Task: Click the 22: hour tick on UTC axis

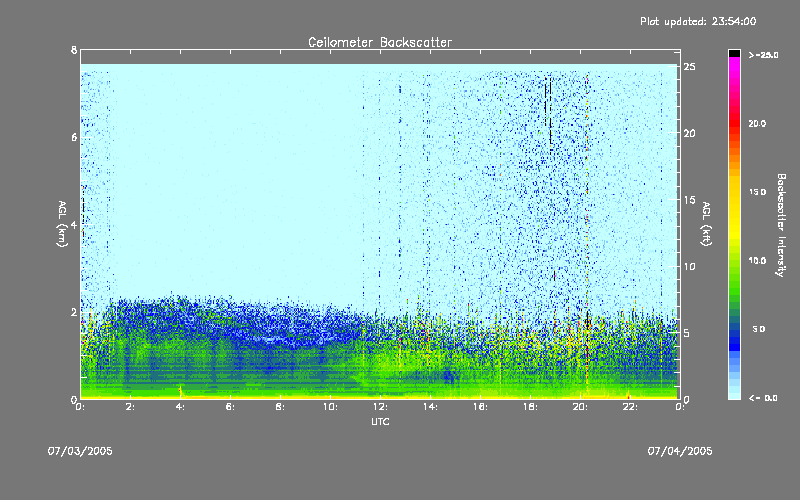Action: [630, 407]
